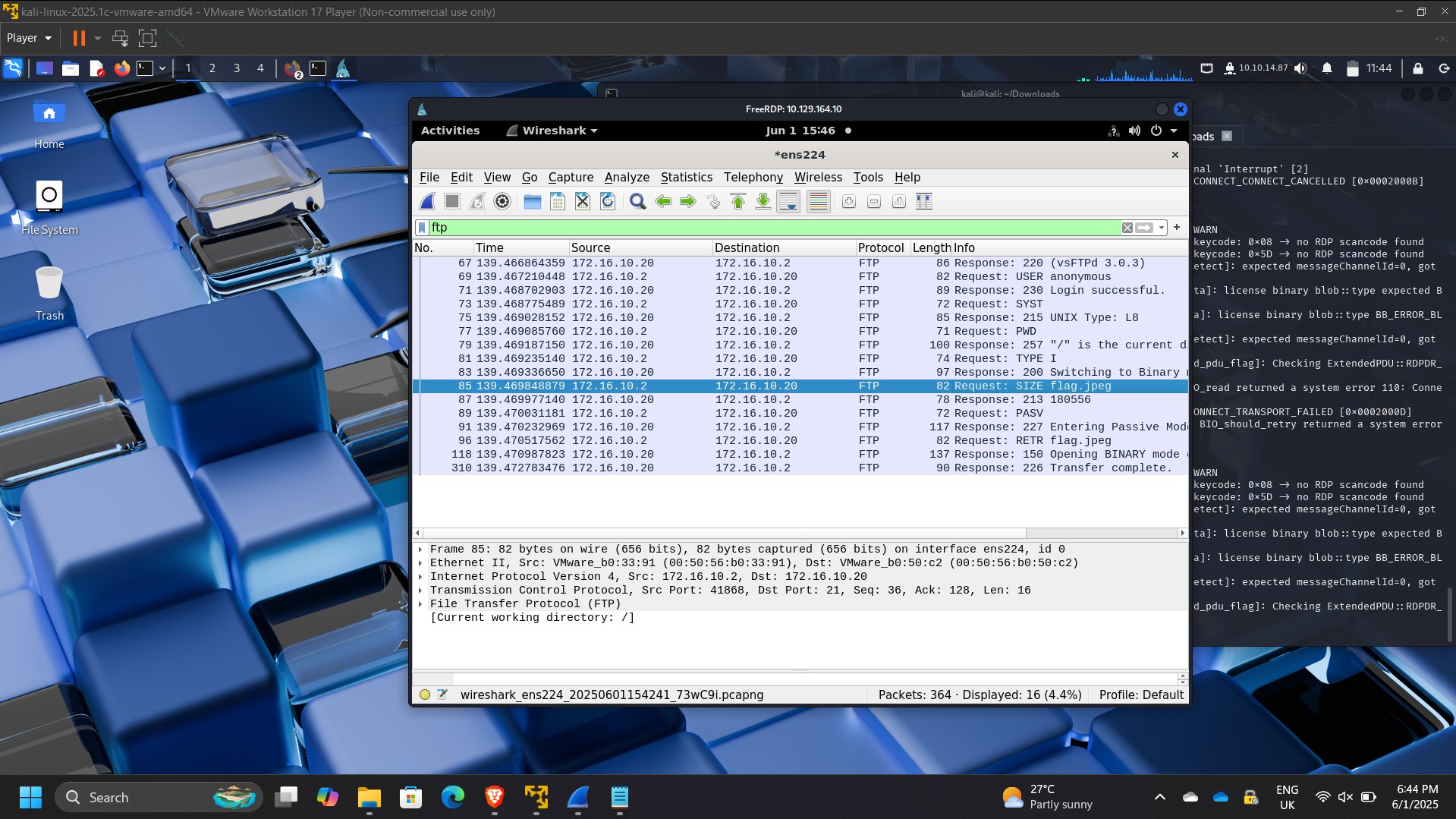Viewport: 1456px width, 819px height.
Task: Pause the VMware virtual machine
Action: pyautogui.click(x=79, y=38)
